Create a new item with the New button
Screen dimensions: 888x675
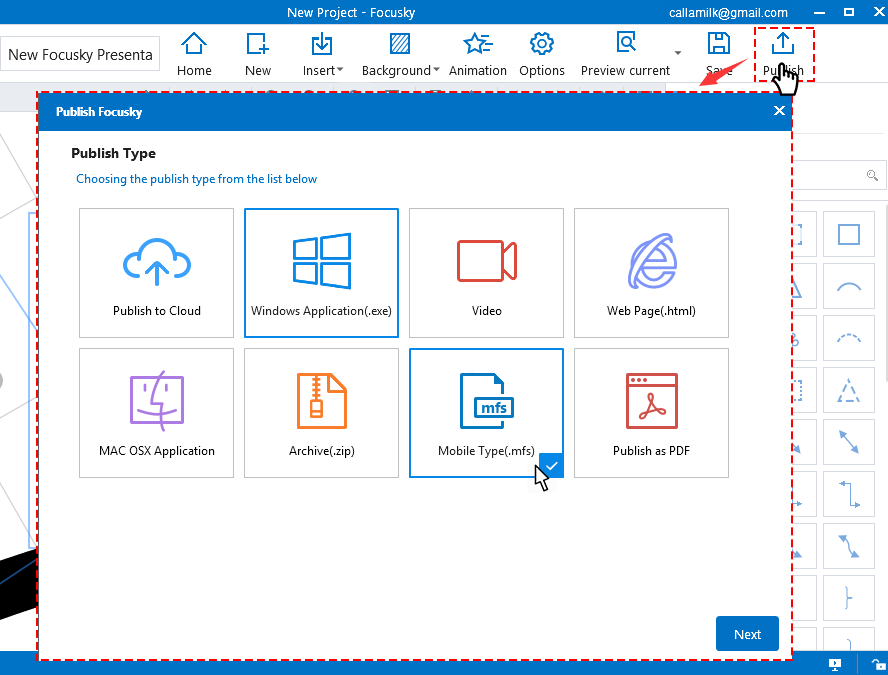point(258,54)
